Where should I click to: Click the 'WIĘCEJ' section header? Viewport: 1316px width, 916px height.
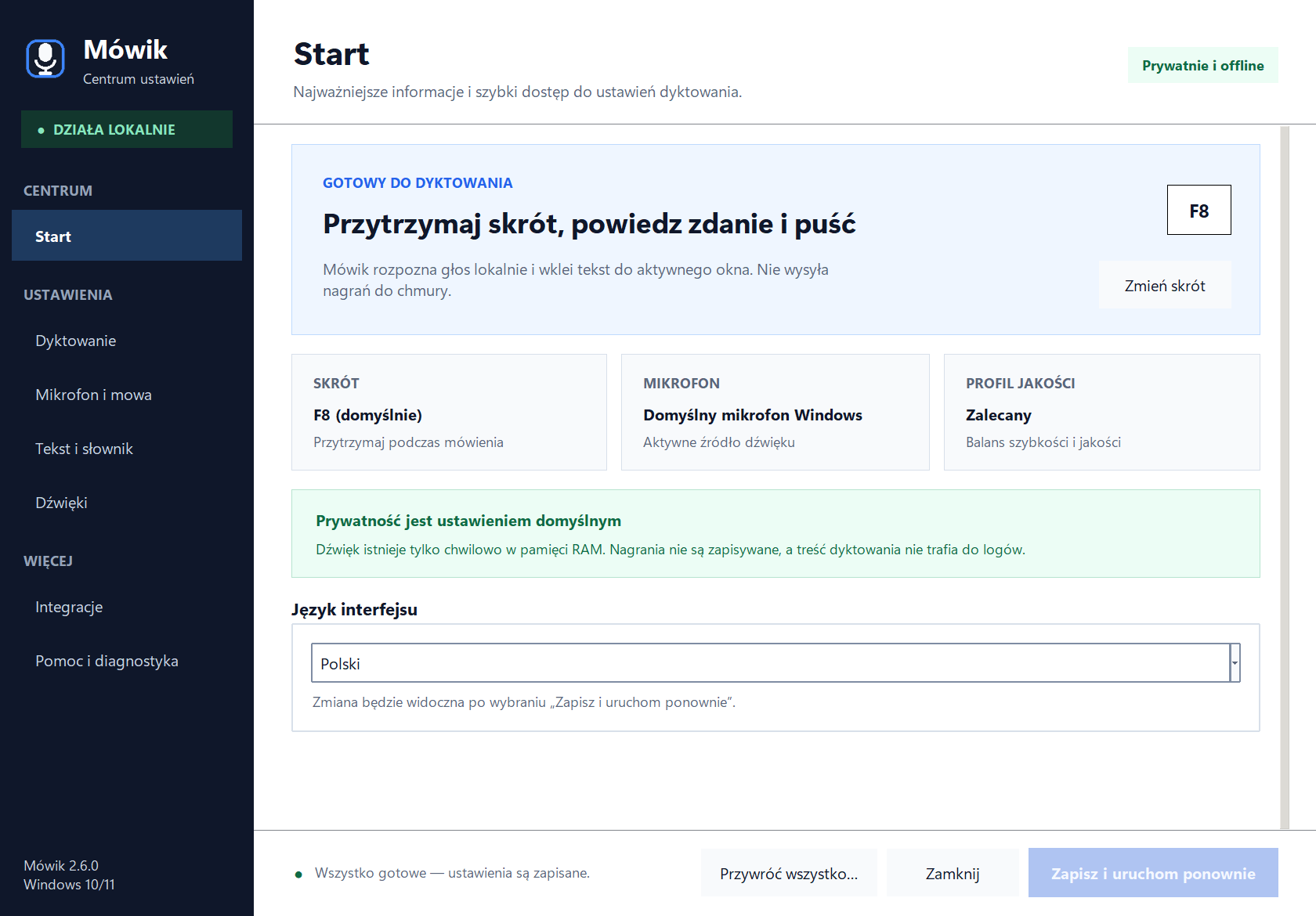pos(48,561)
